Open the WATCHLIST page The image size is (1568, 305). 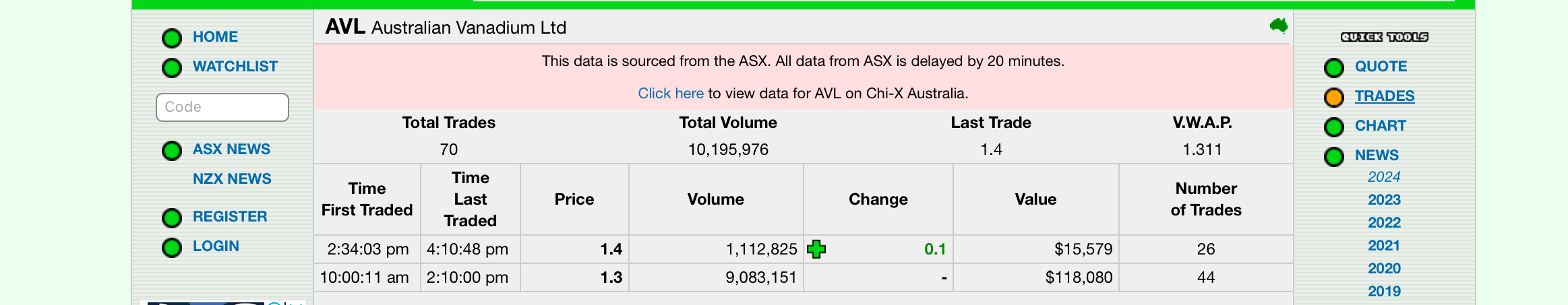tap(235, 67)
